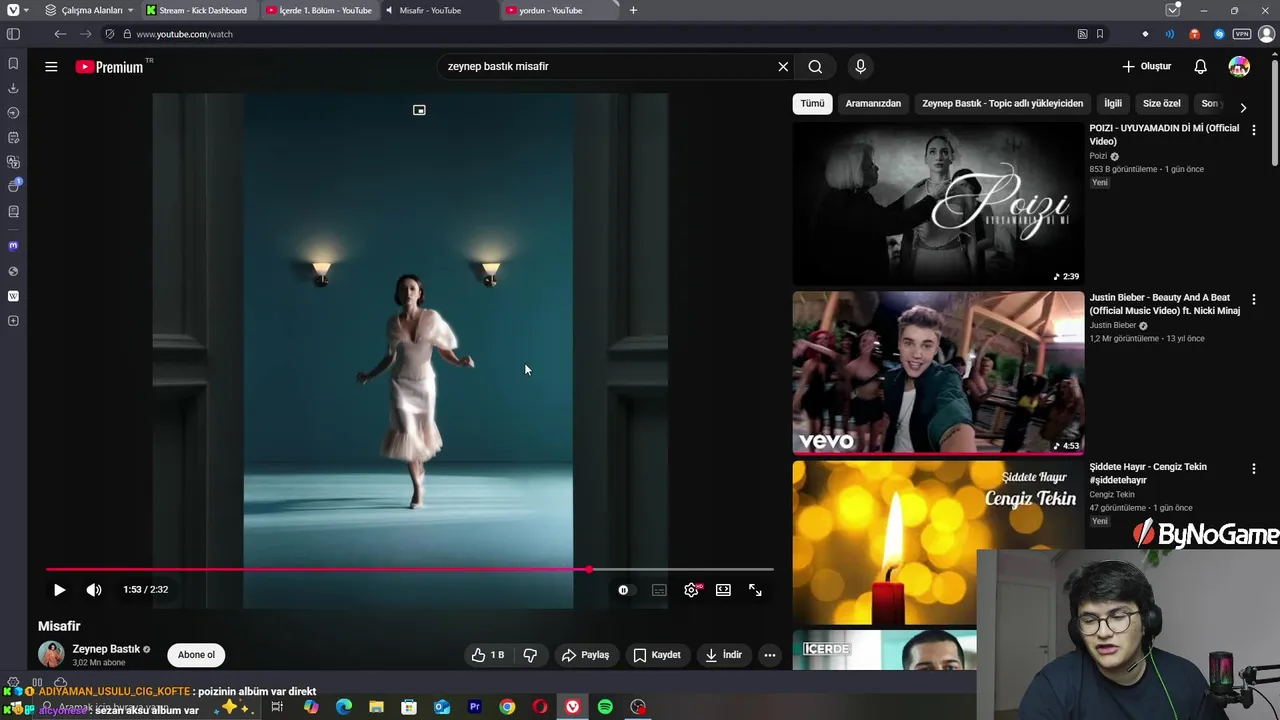Screen dimensions: 1280x720
Task: Open options menu for POIZI video
Action: [1253, 130]
